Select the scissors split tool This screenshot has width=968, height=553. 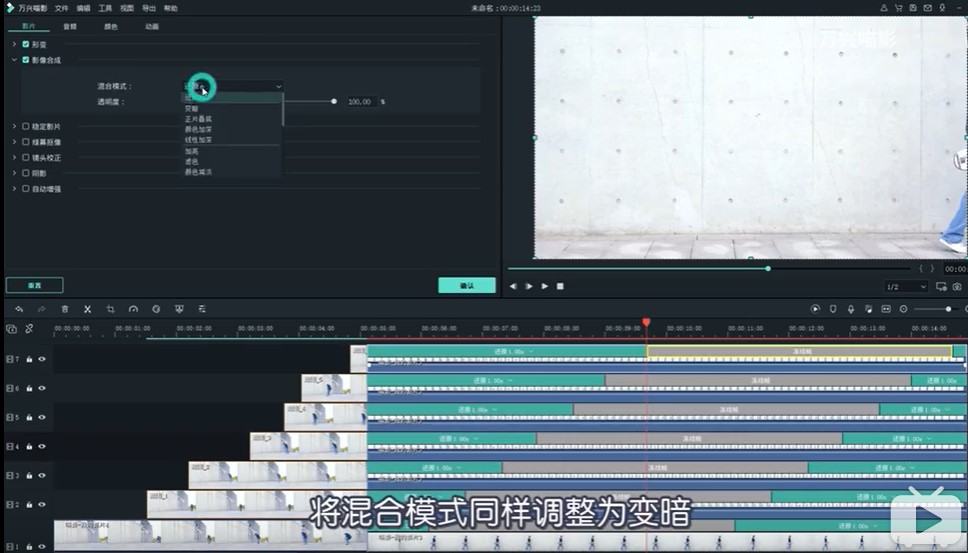[88, 309]
